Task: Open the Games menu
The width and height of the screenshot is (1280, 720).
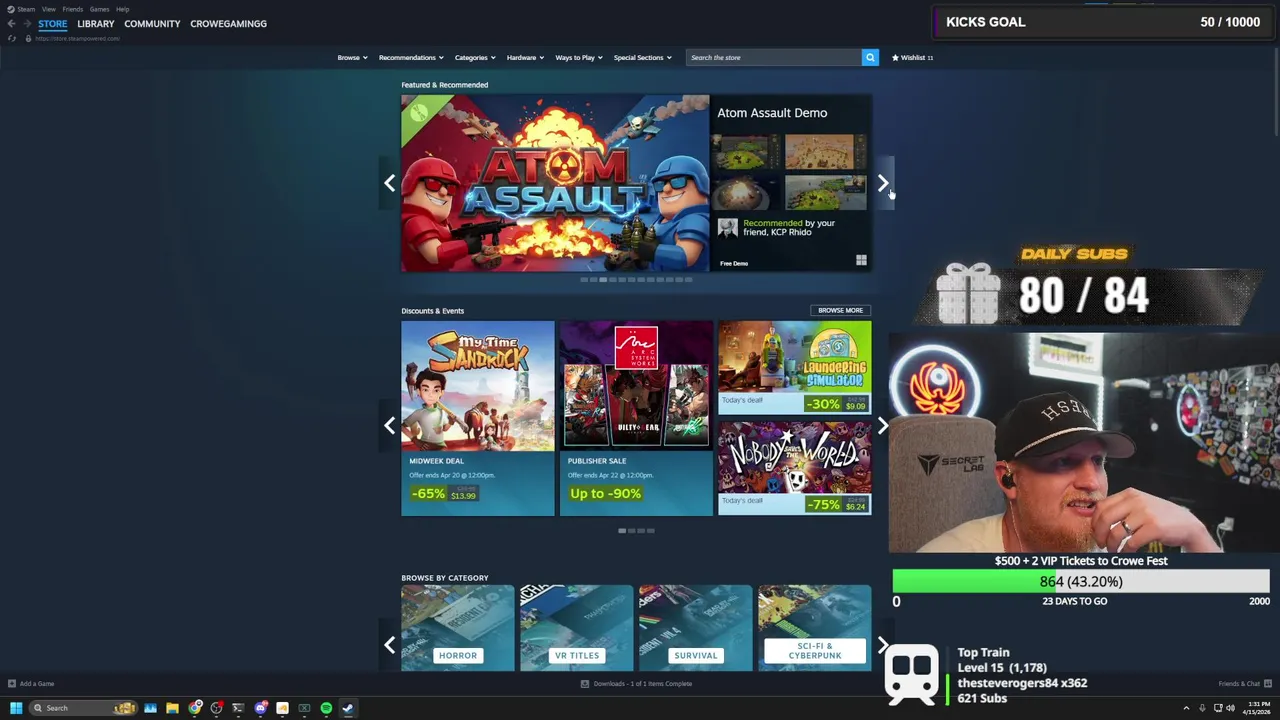Action: (99, 9)
